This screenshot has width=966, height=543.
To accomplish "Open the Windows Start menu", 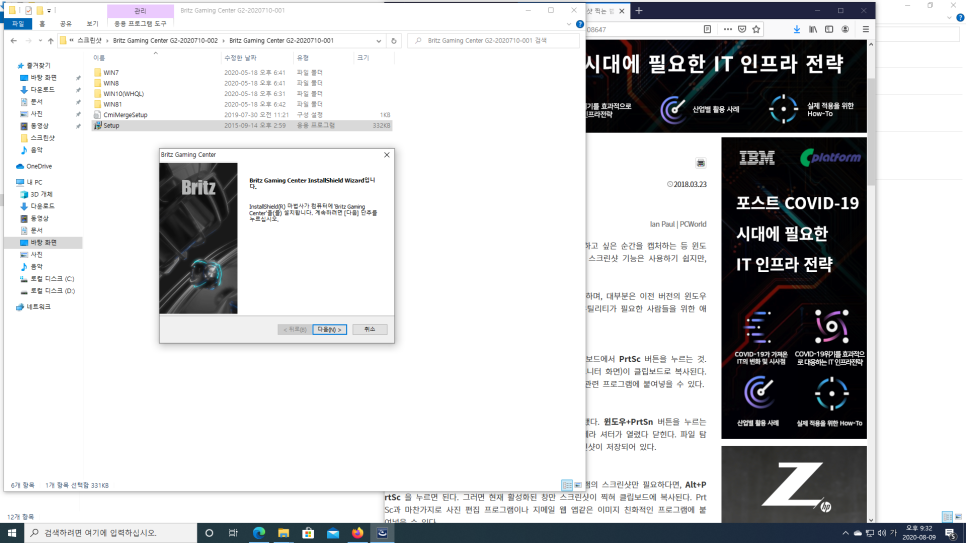I will click(11, 533).
